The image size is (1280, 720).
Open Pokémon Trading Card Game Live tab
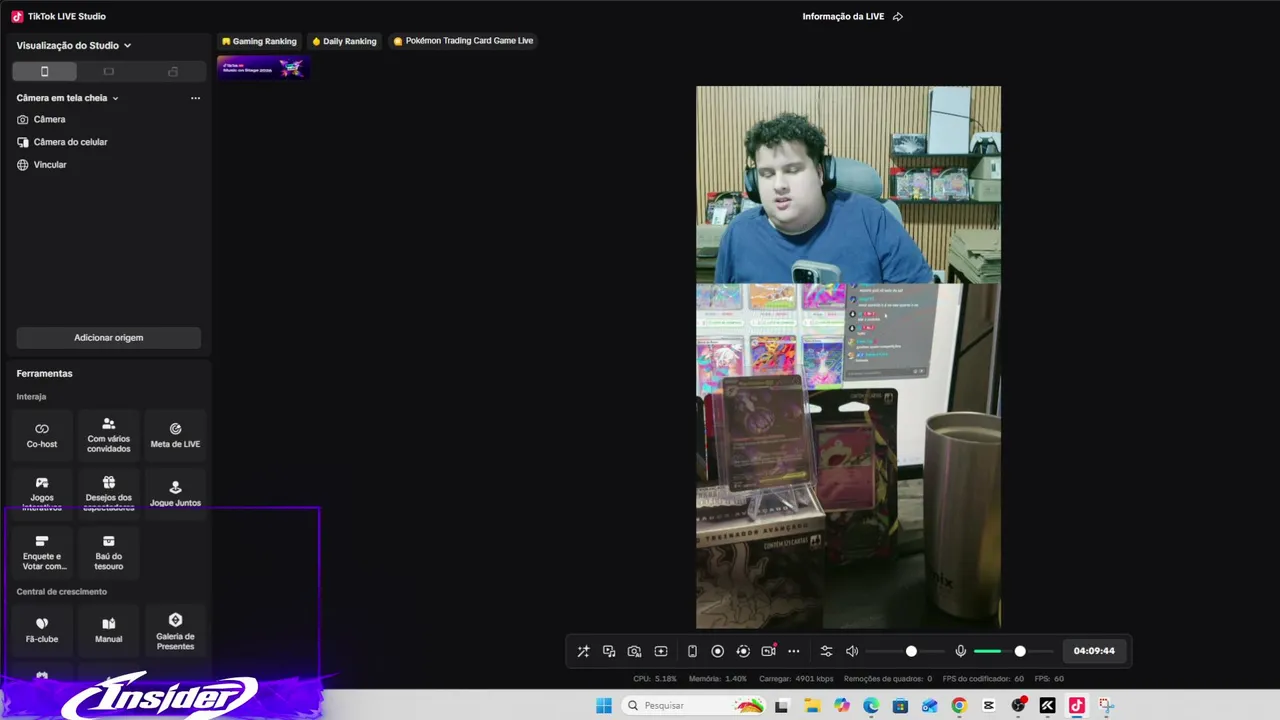[463, 41]
